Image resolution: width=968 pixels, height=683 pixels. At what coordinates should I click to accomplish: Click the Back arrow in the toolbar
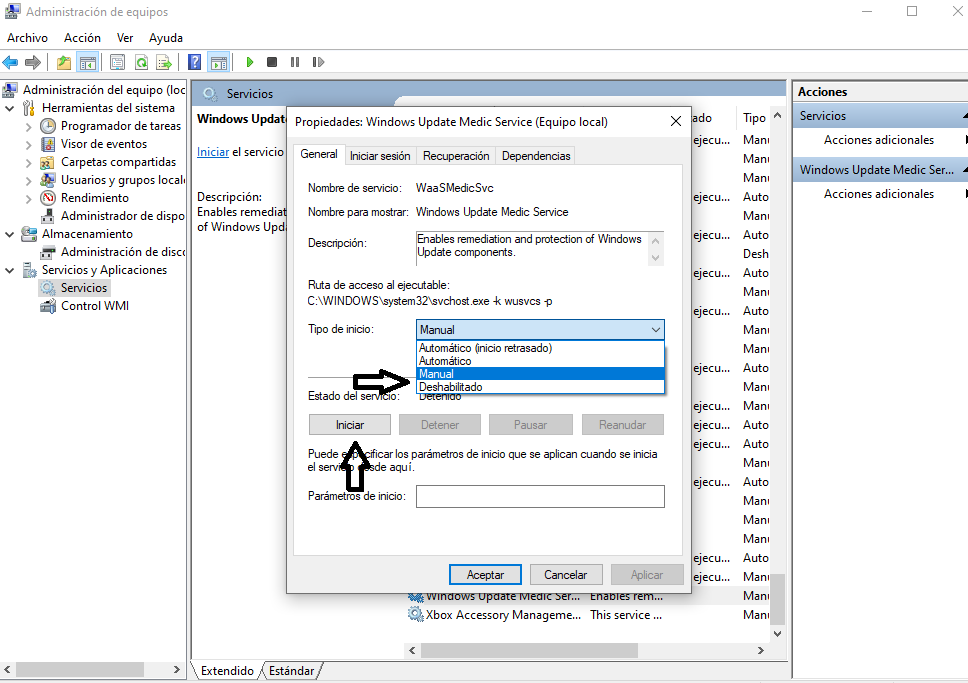(10, 62)
